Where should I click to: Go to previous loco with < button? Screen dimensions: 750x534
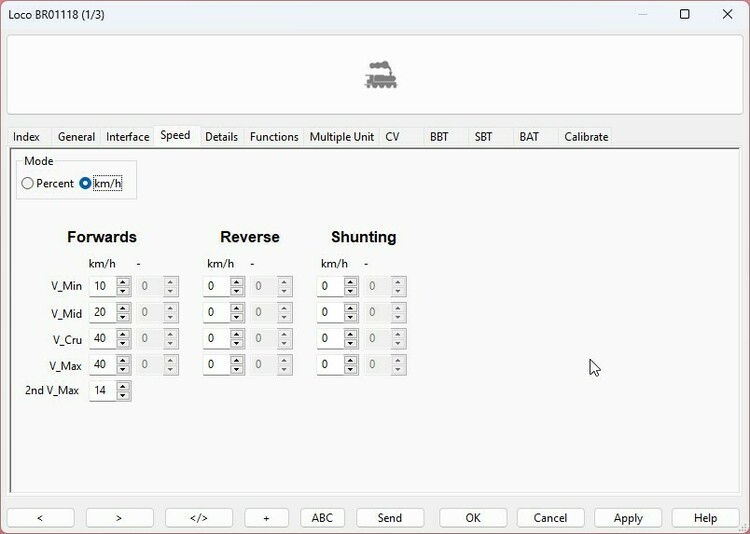(40, 518)
